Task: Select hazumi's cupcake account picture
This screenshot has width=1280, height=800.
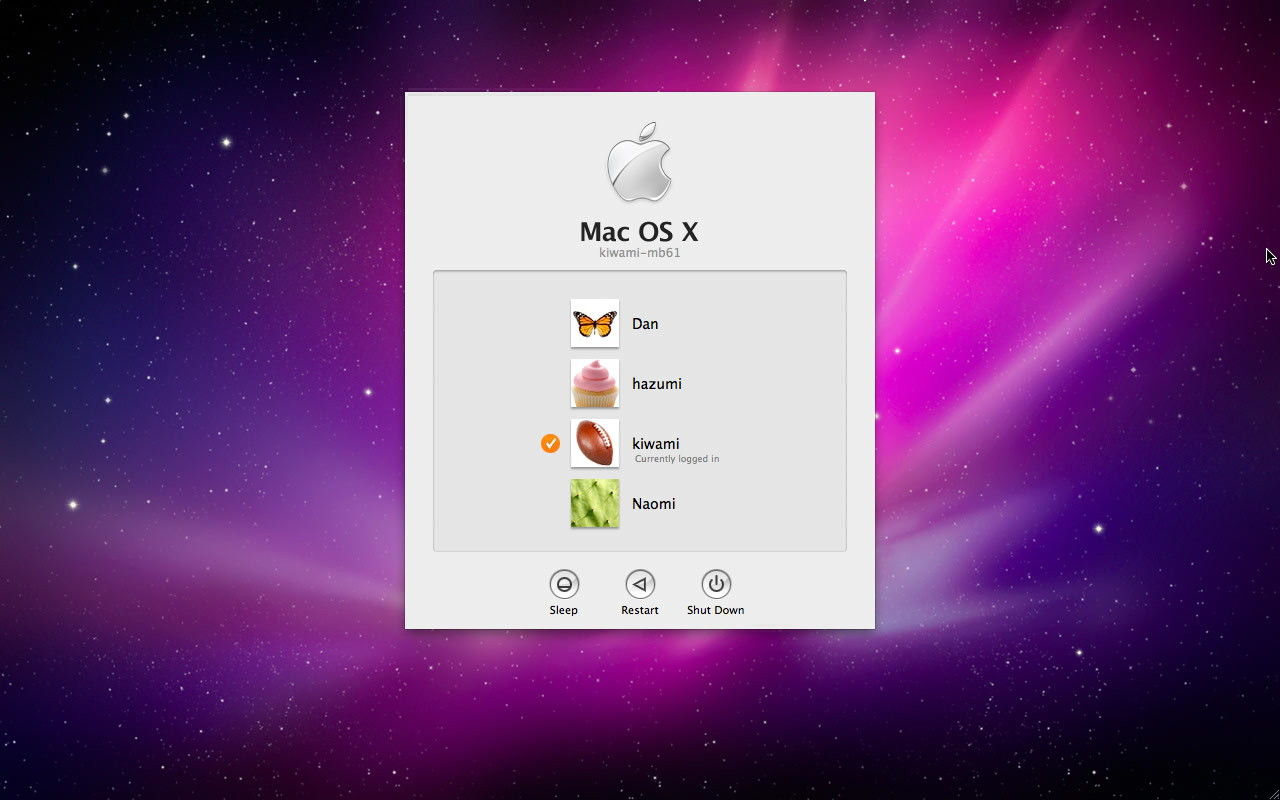Action: 595,384
